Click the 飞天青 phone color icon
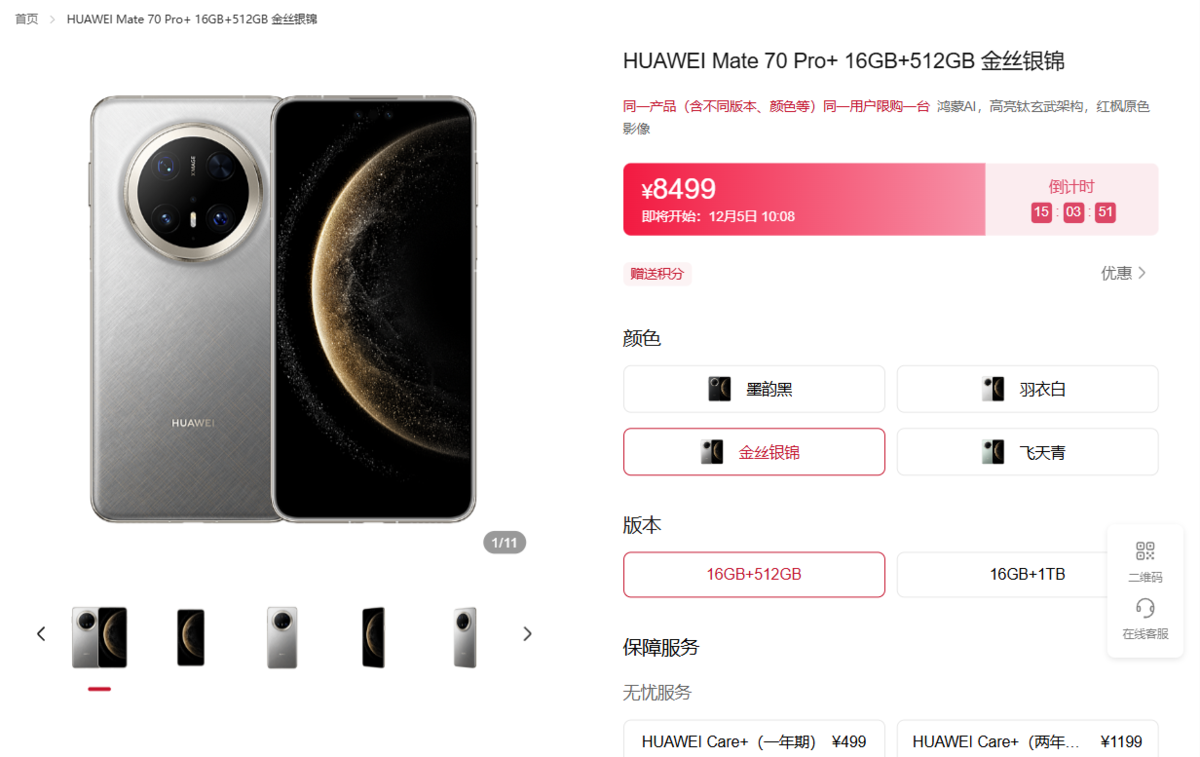This screenshot has height=757, width=1200. click(992, 452)
